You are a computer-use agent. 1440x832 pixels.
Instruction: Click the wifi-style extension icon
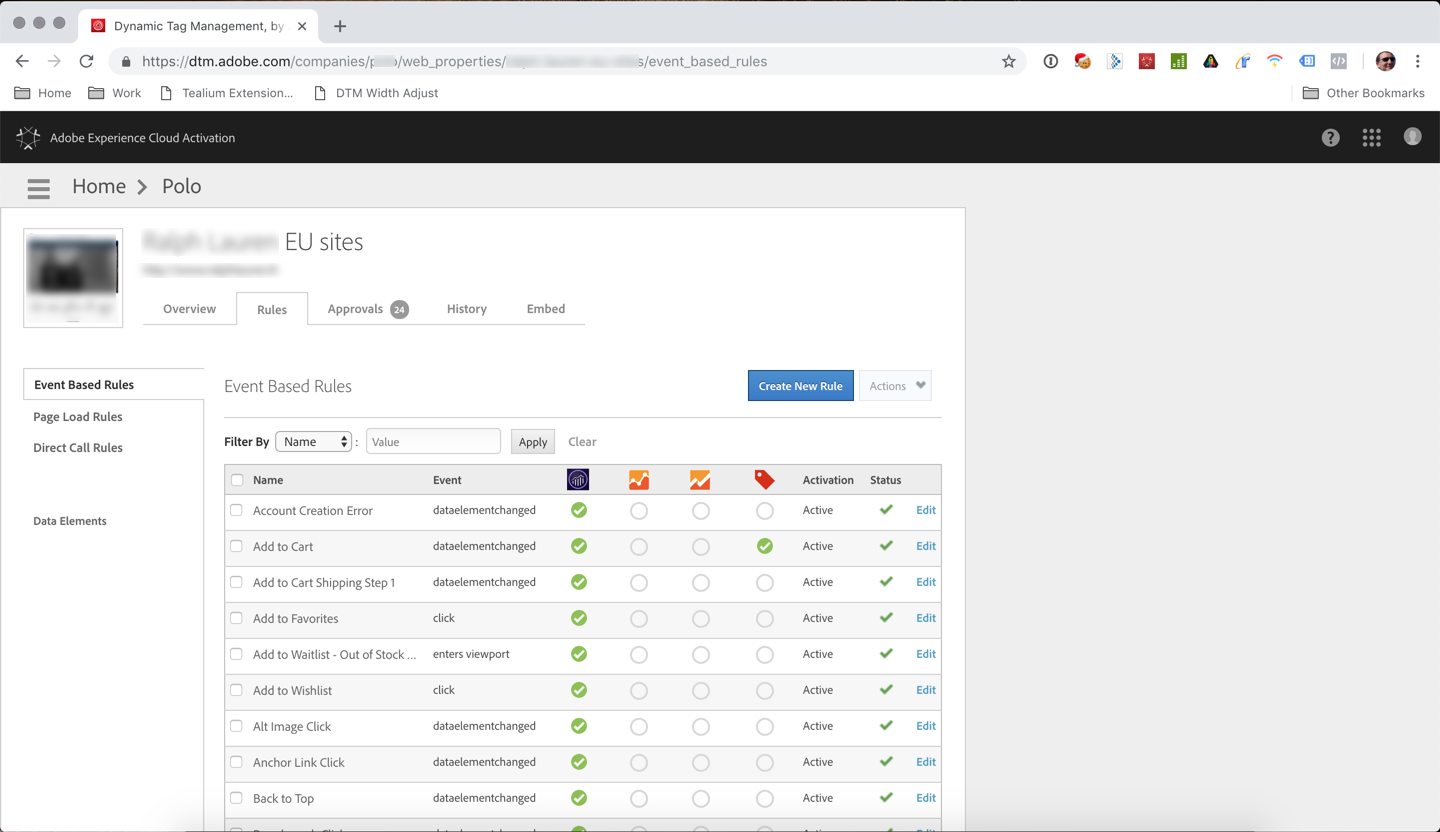[x=1274, y=61]
